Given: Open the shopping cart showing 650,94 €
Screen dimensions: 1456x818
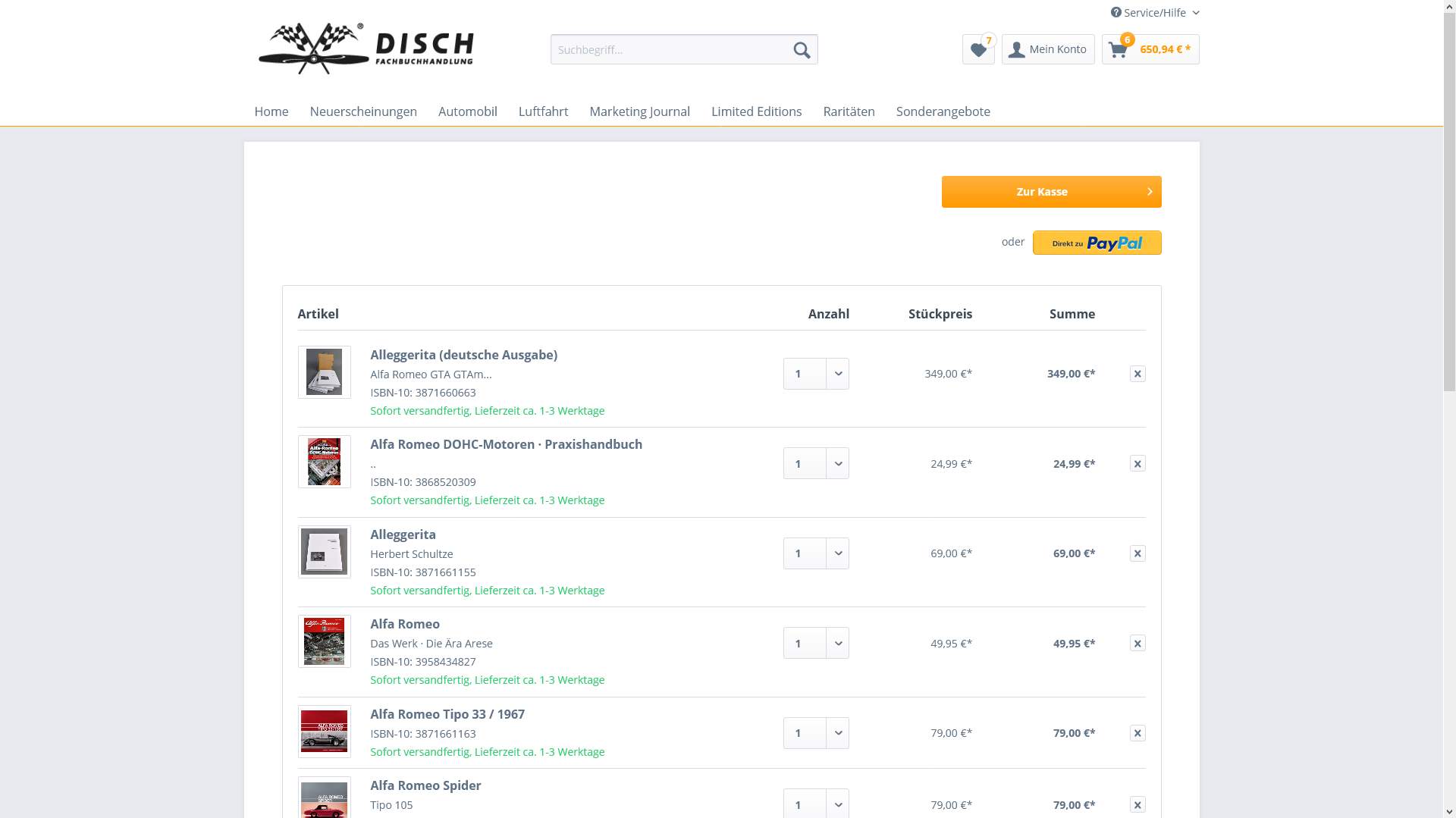Looking at the screenshot, I should pos(1150,49).
